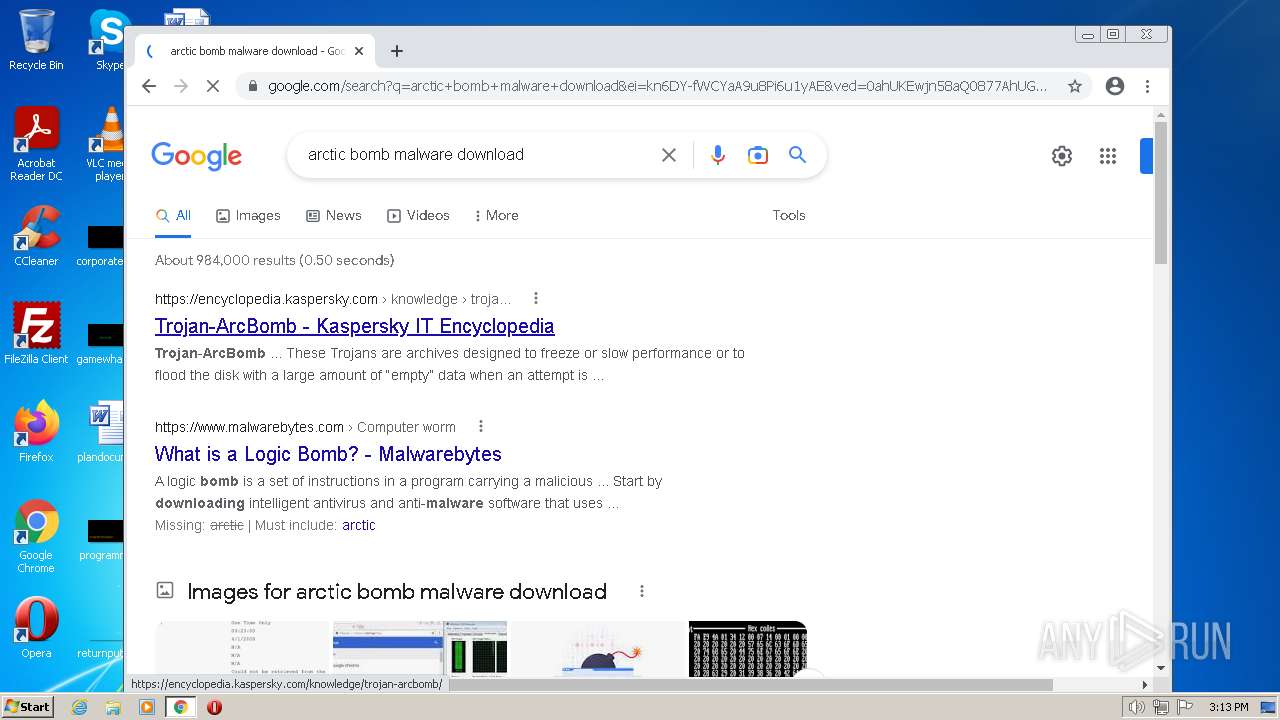Viewport: 1280px width, 720px height.
Task: Submit search with magnifying glass icon
Action: click(797, 155)
